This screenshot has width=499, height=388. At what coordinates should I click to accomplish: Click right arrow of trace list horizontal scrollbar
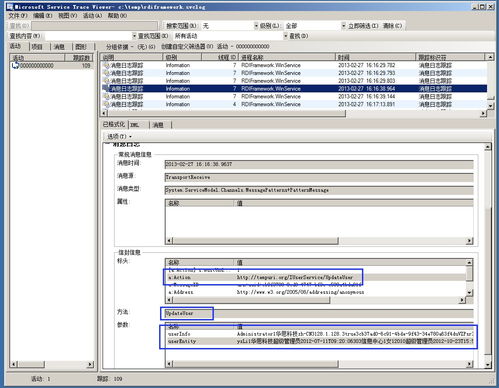pos(483,113)
